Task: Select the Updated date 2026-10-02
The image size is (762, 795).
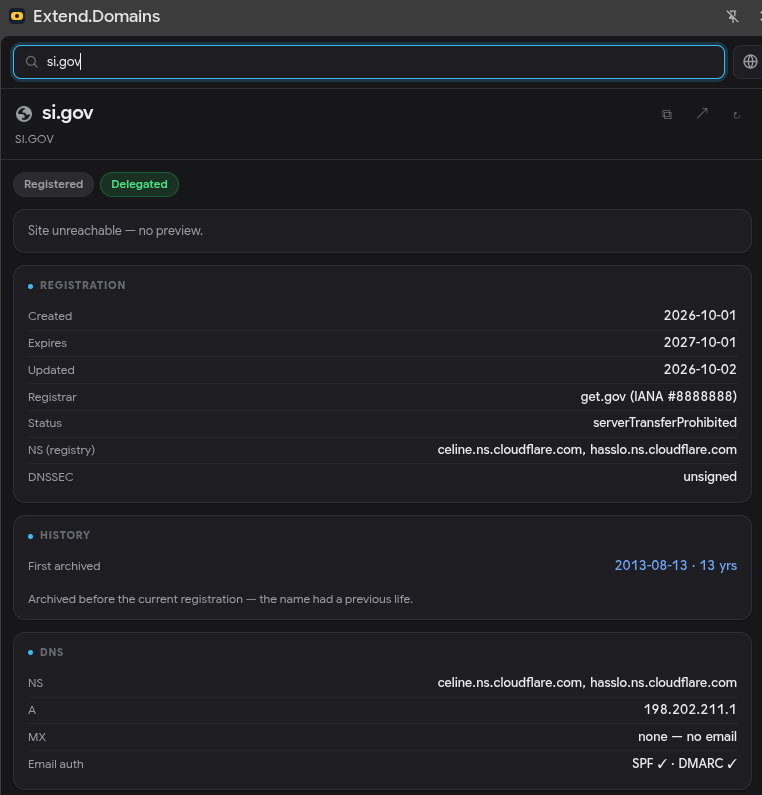Action: pos(700,369)
